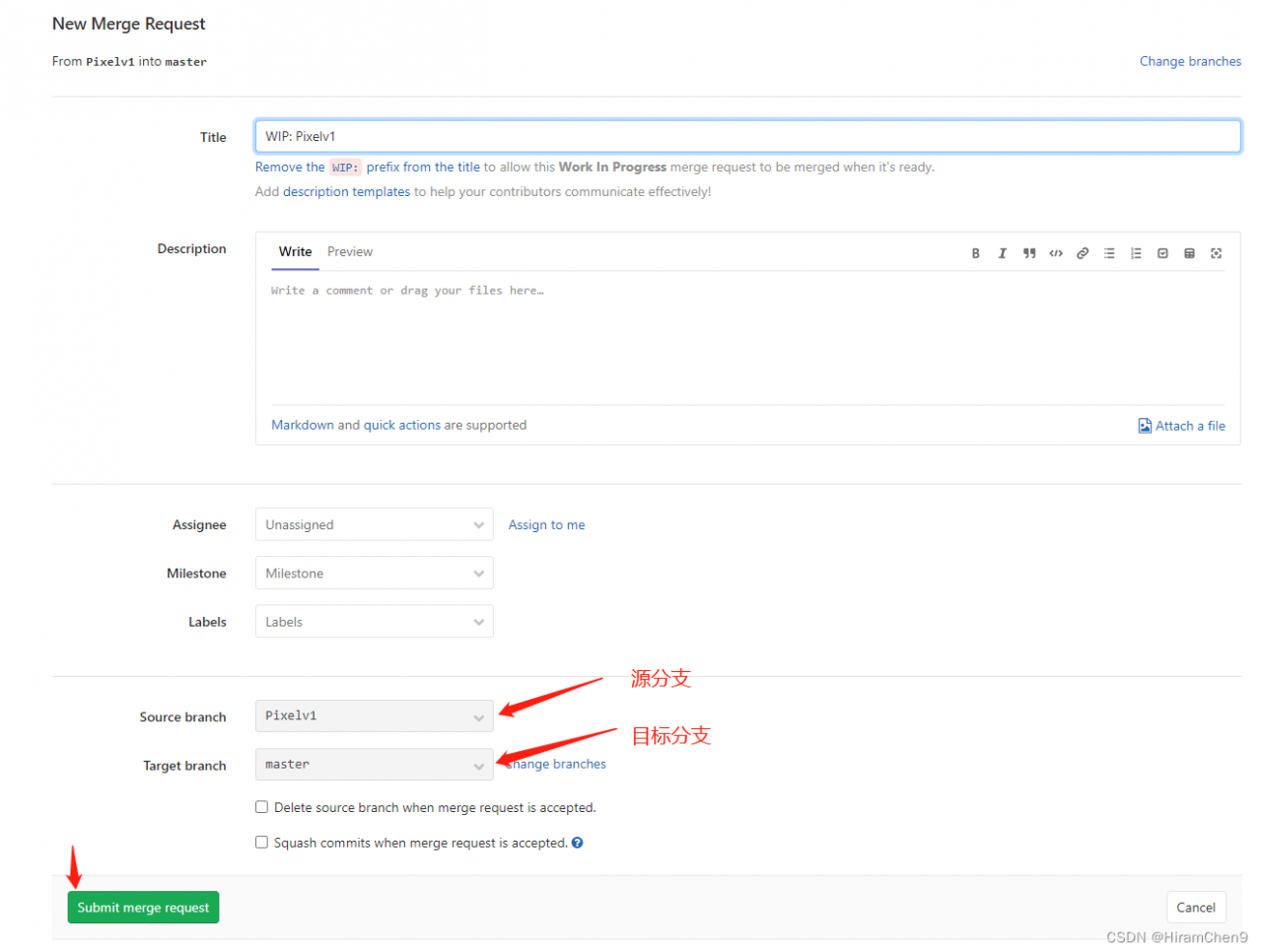Open the Milestone dropdown
Screen dimensions: 1262x952
pyautogui.click(x=374, y=573)
